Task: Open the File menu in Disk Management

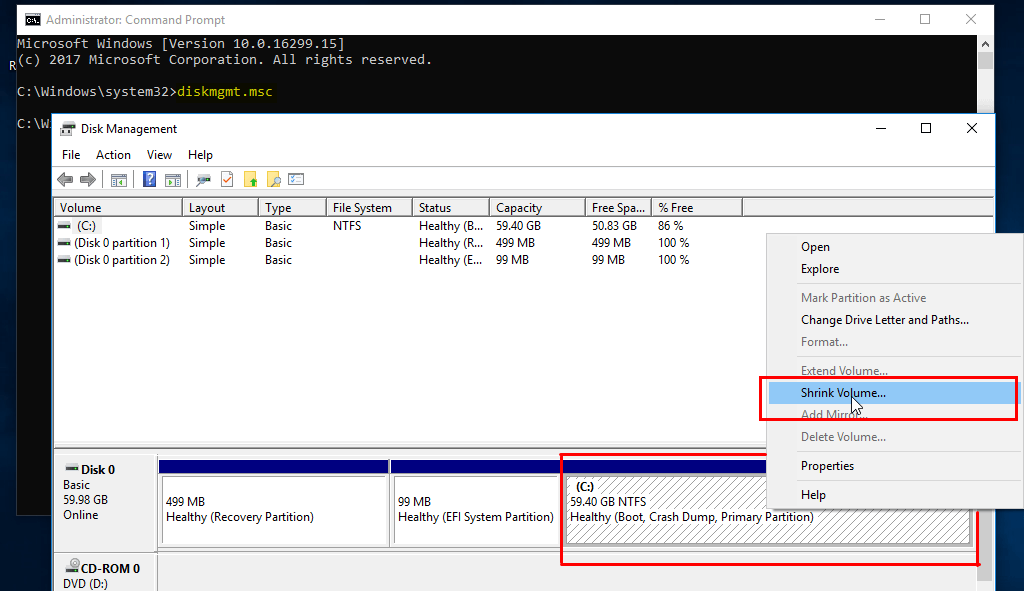Action: click(x=71, y=155)
